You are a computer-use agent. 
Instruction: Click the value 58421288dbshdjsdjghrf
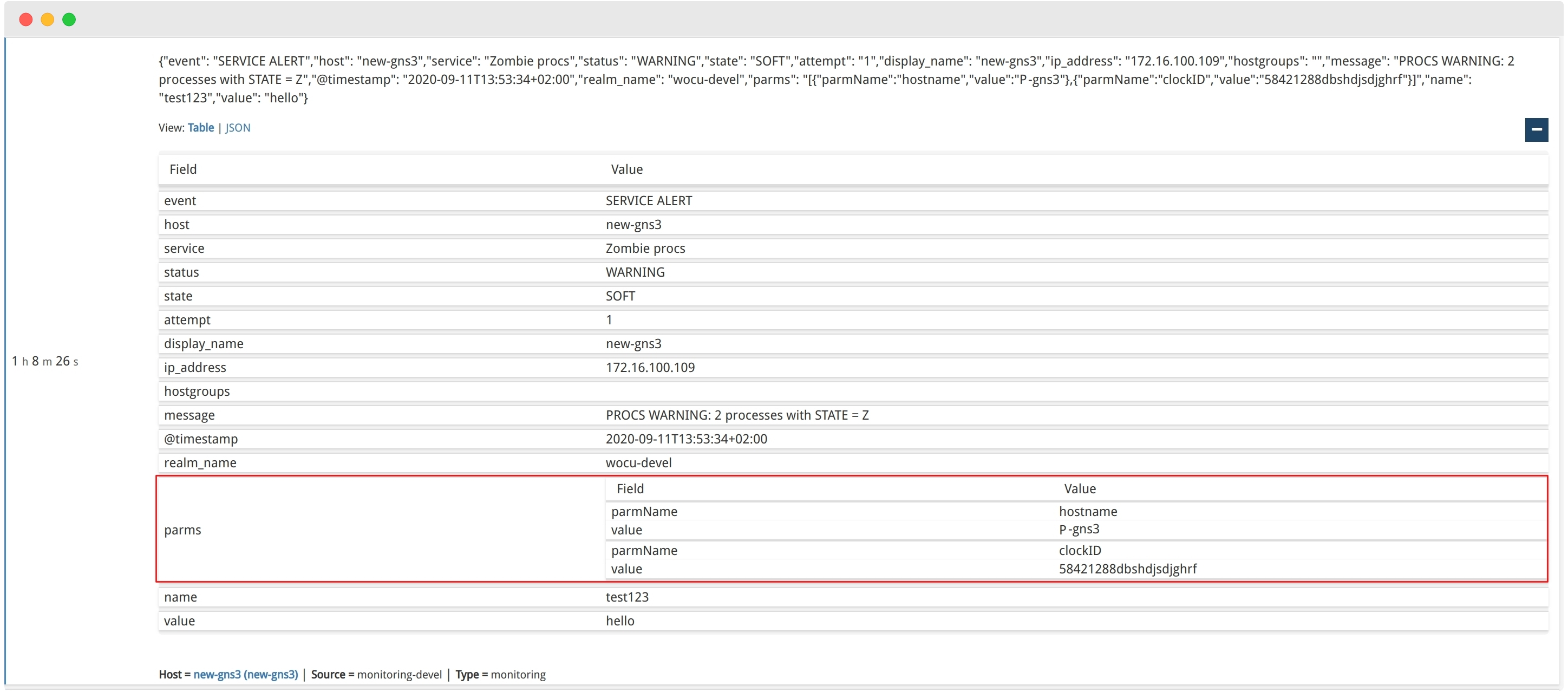pyautogui.click(x=1127, y=569)
